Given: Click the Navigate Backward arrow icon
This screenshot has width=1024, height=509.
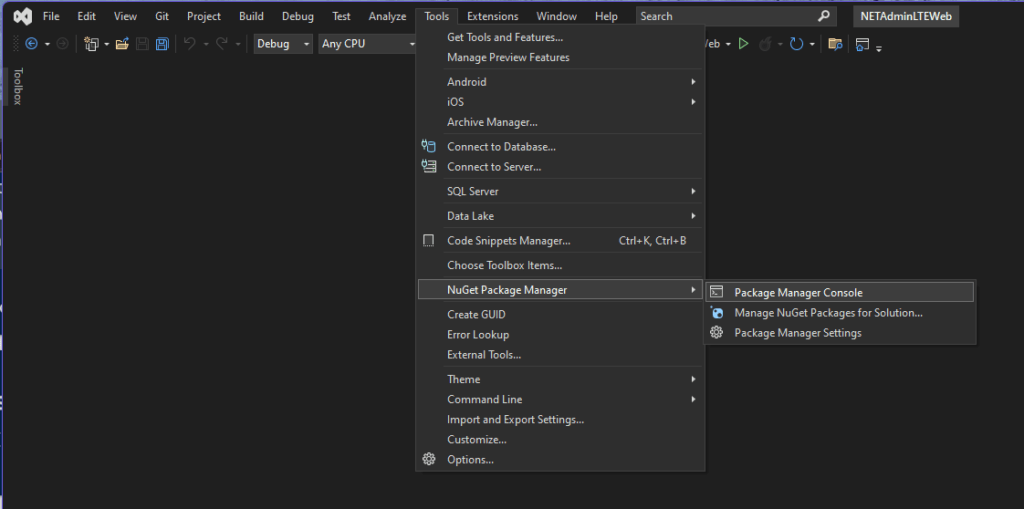Looking at the screenshot, I should point(31,44).
